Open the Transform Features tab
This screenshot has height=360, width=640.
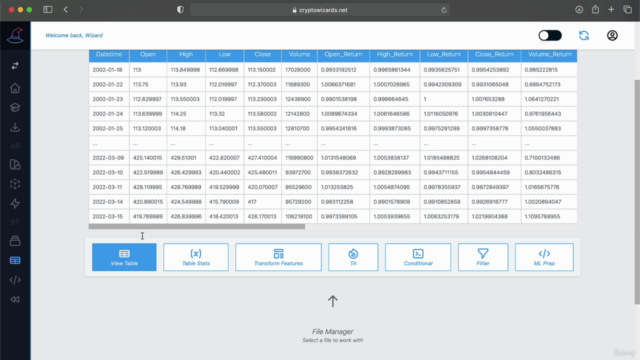[x=278, y=257]
